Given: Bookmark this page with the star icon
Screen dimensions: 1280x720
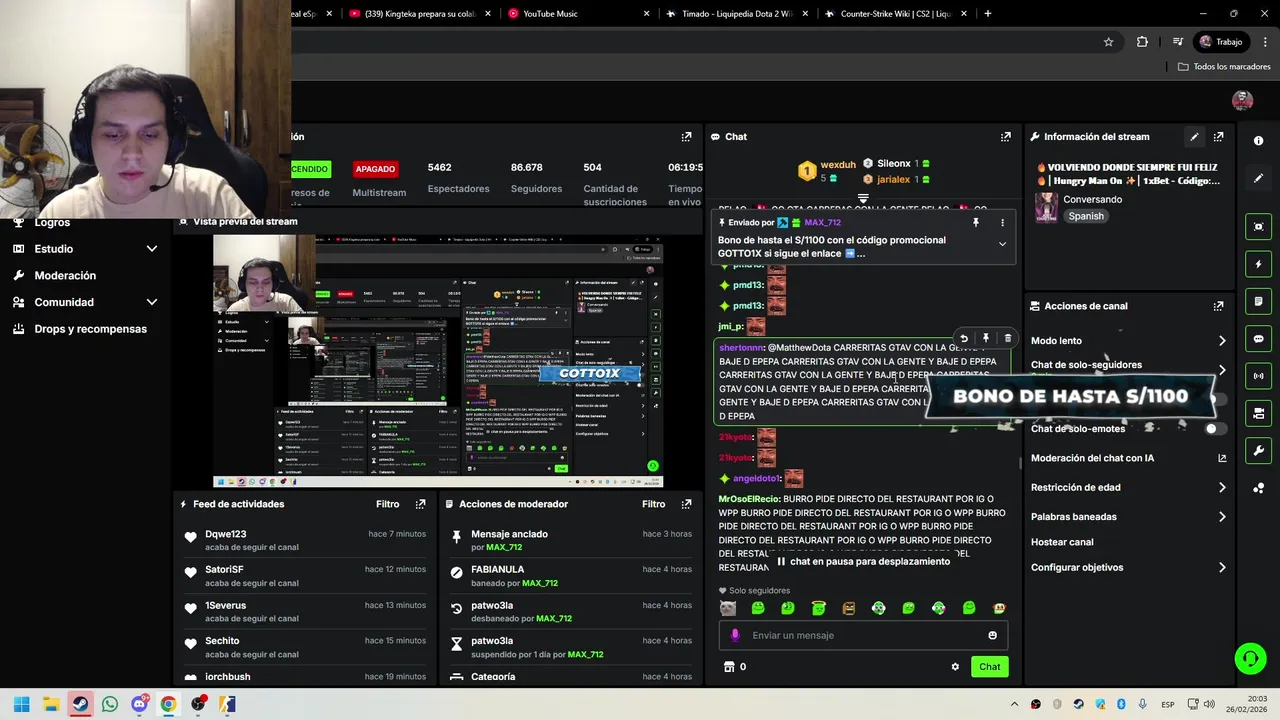Looking at the screenshot, I should [x=1108, y=42].
